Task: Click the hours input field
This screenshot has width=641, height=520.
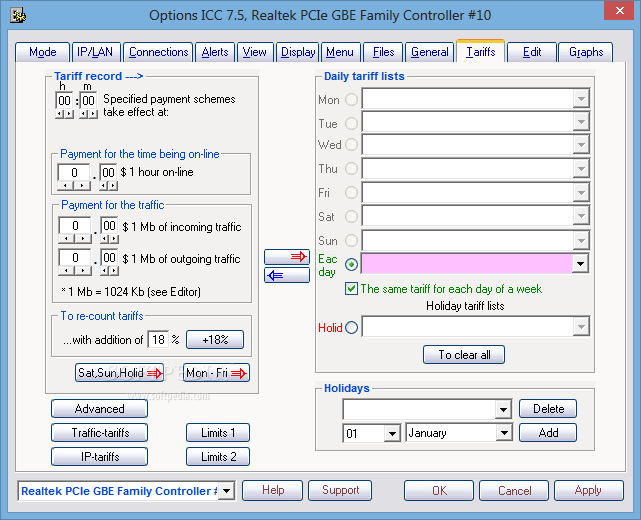Action: (x=64, y=101)
